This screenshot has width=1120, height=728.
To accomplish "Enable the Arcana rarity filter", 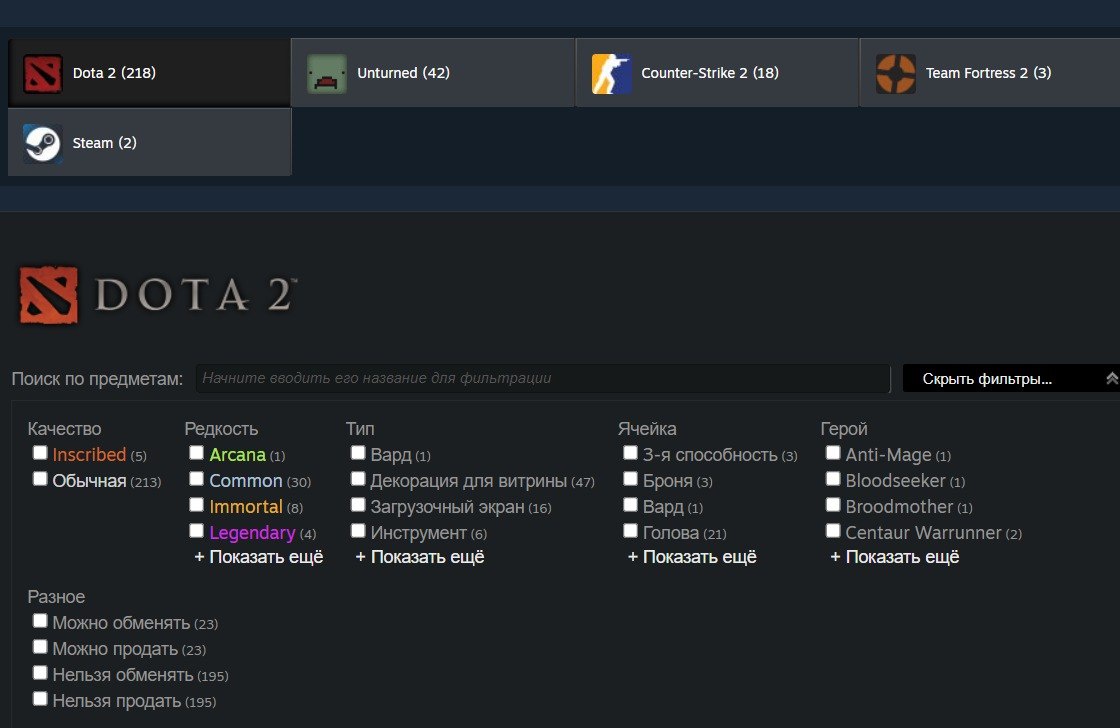I will click(196, 453).
